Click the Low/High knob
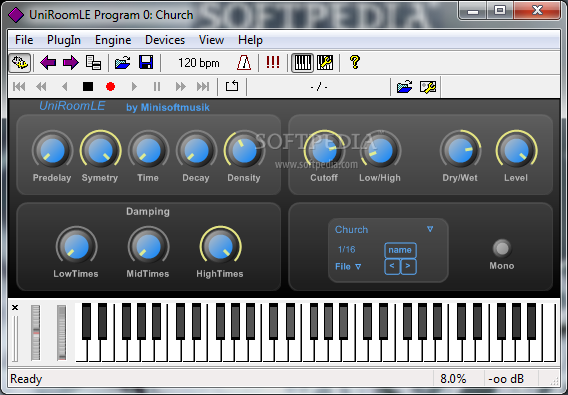 click(x=380, y=150)
